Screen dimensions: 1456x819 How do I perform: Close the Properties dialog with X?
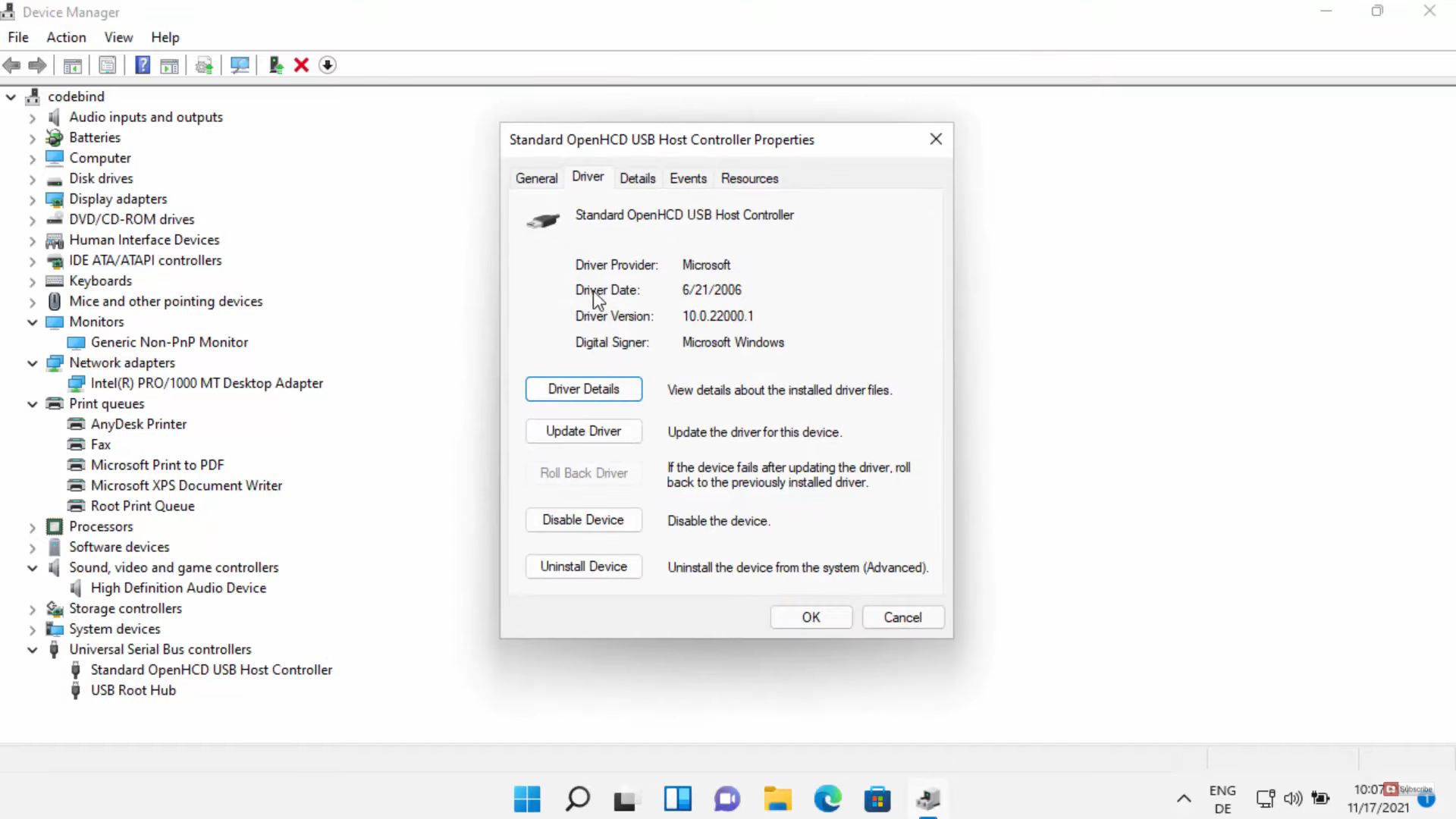pyautogui.click(x=936, y=139)
